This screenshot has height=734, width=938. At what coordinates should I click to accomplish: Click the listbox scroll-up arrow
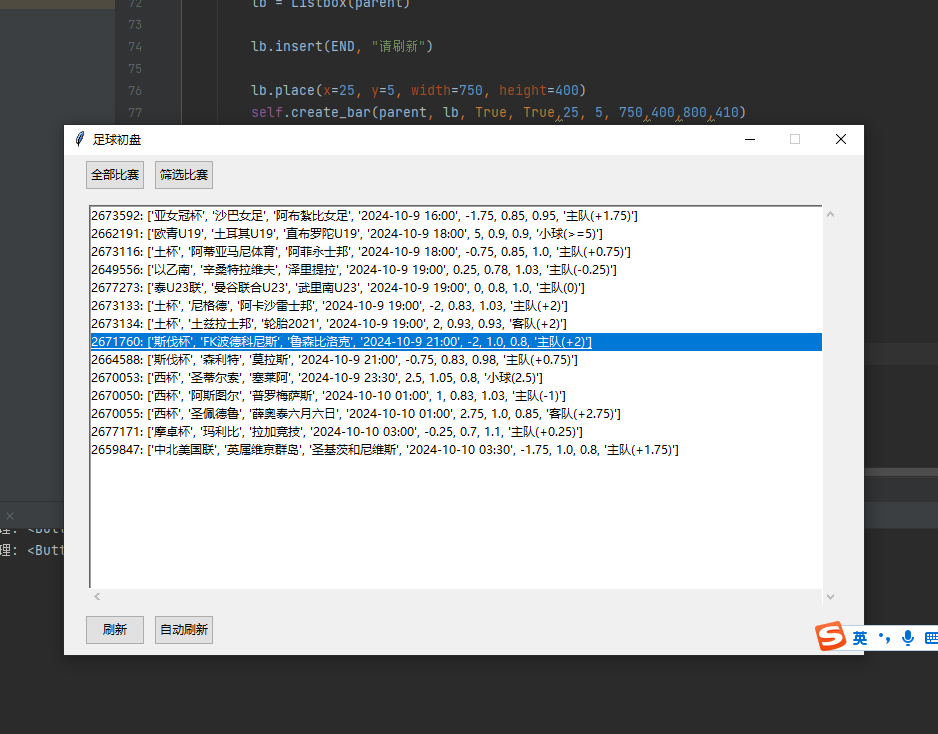pyautogui.click(x=830, y=215)
